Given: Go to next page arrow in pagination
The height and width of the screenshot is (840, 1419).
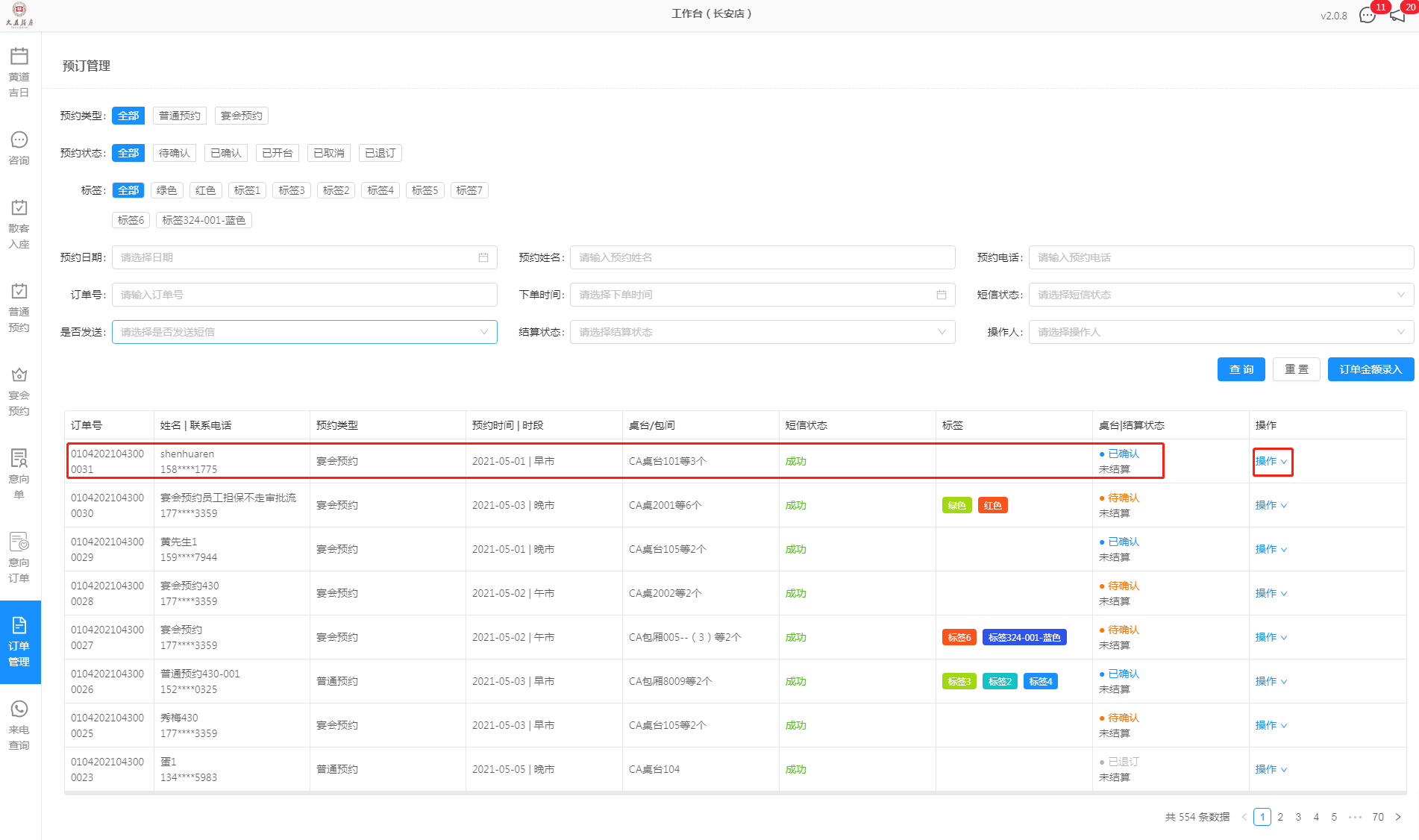Looking at the screenshot, I should 1398,817.
